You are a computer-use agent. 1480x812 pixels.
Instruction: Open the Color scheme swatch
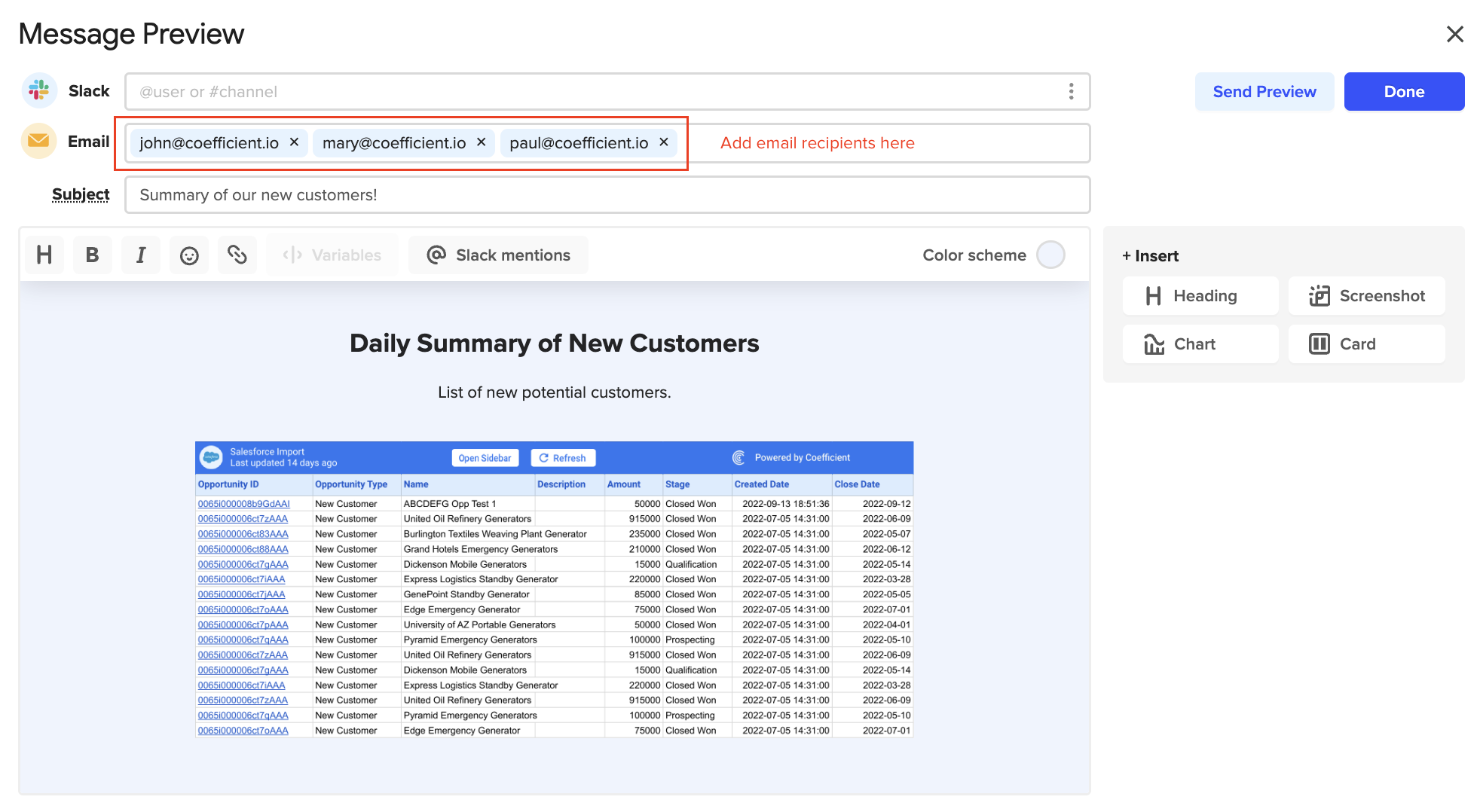1050,255
